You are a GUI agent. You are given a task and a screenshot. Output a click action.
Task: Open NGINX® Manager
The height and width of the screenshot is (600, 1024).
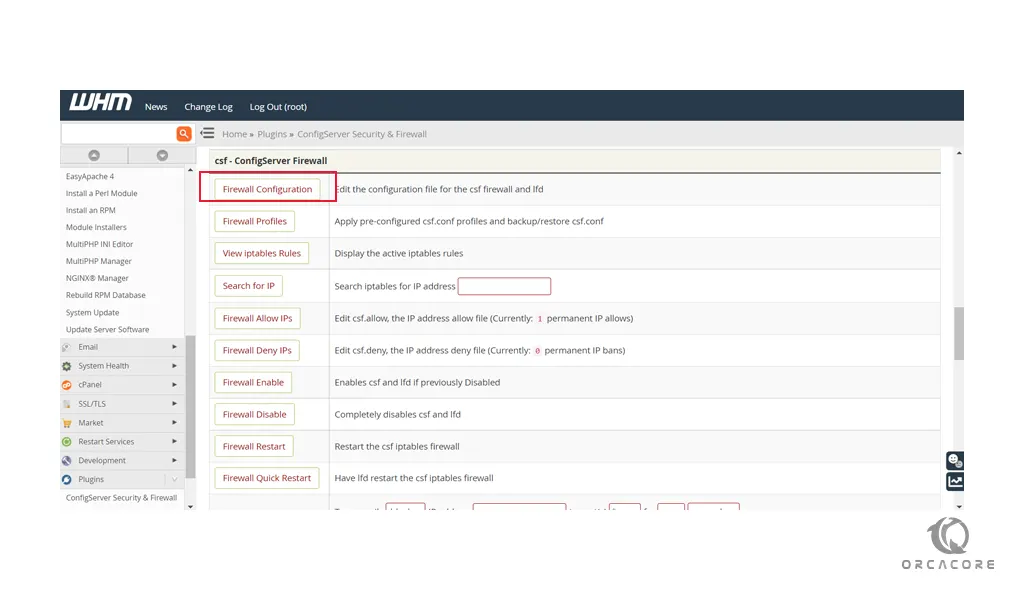pyautogui.click(x=97, y=278)
